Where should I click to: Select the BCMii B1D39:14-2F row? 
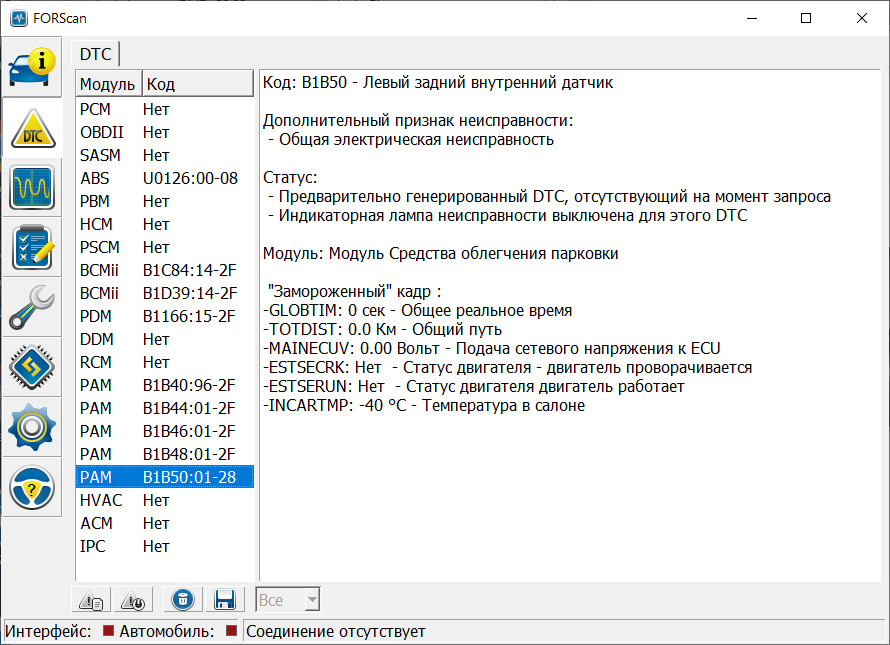pos(165,293)
